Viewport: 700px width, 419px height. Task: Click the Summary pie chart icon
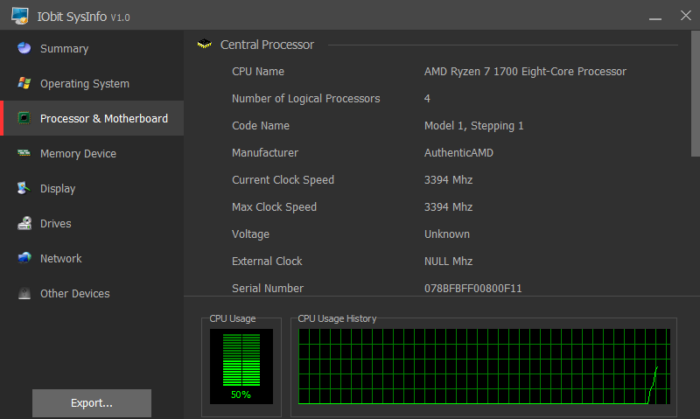coord(24,48)
